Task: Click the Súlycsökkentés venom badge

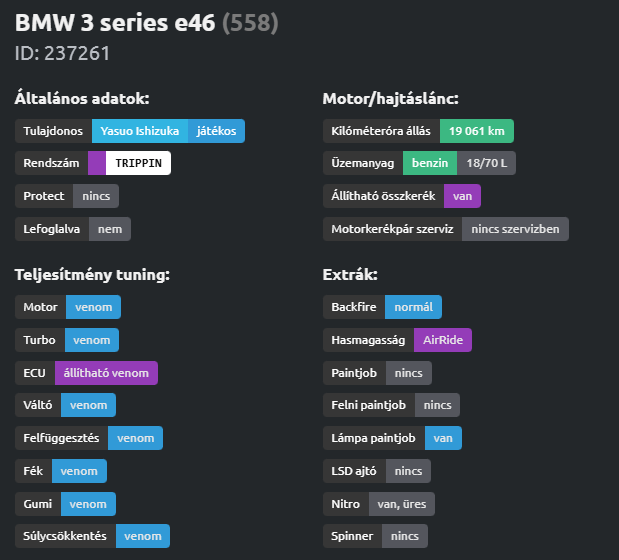Action: pyautogui.click(x=143, y=536)
